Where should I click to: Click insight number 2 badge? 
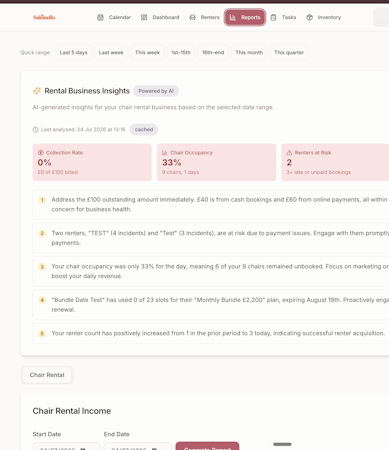click(x=42, y=233)
